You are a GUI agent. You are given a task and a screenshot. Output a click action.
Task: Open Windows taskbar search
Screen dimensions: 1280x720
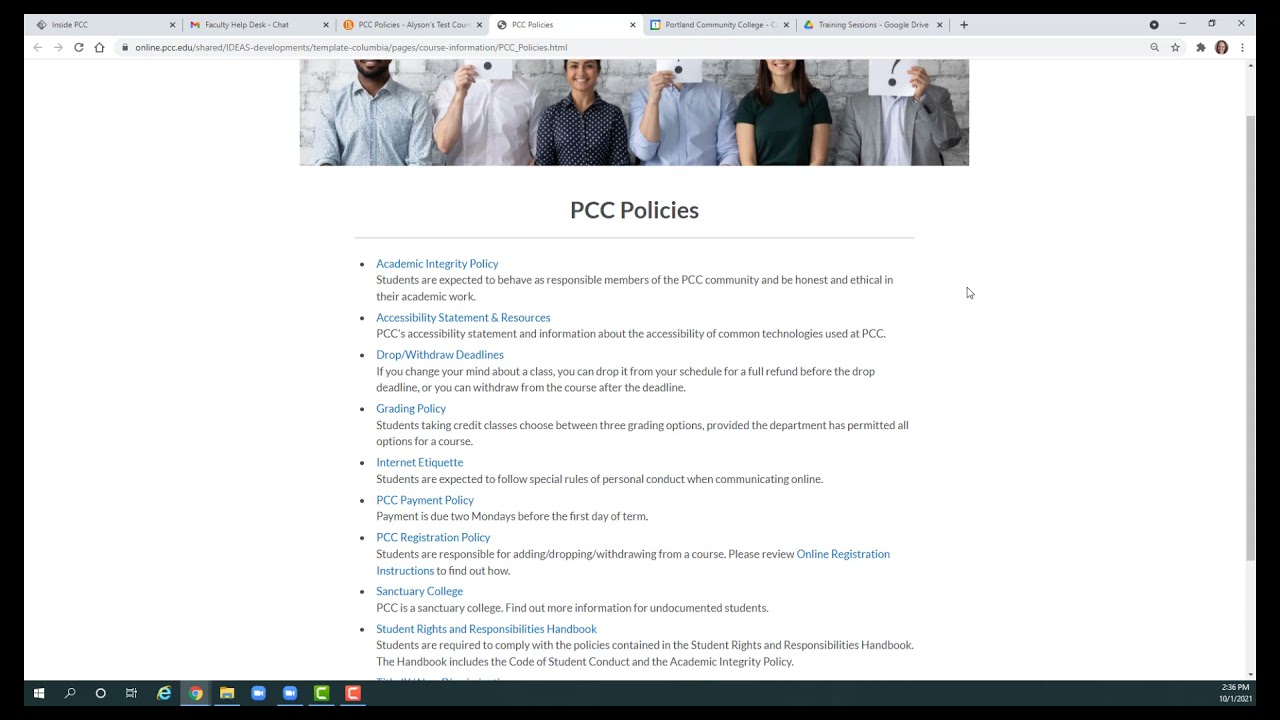[x=70, y=693]
